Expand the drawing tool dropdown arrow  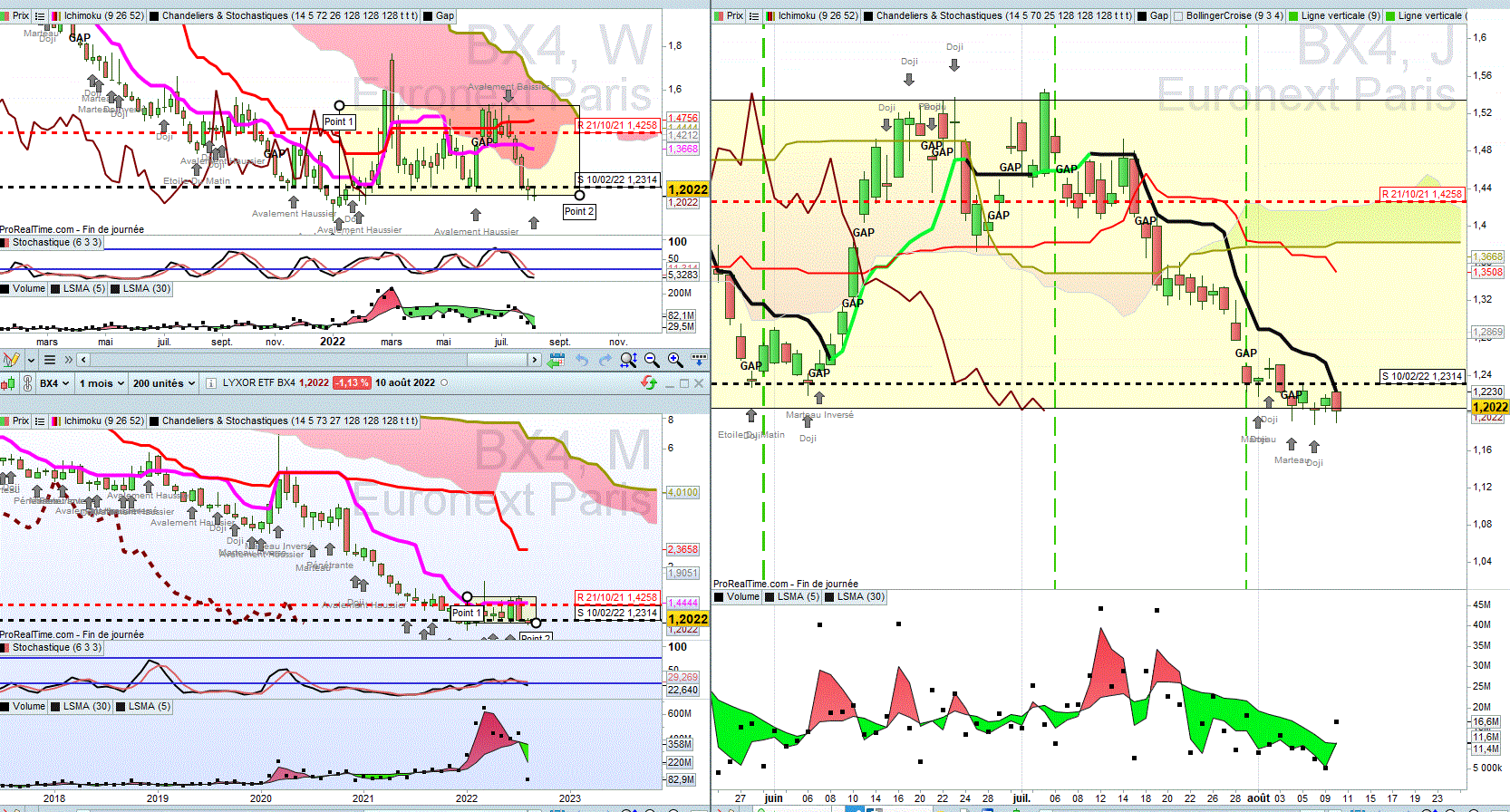[x=30, y=360]
